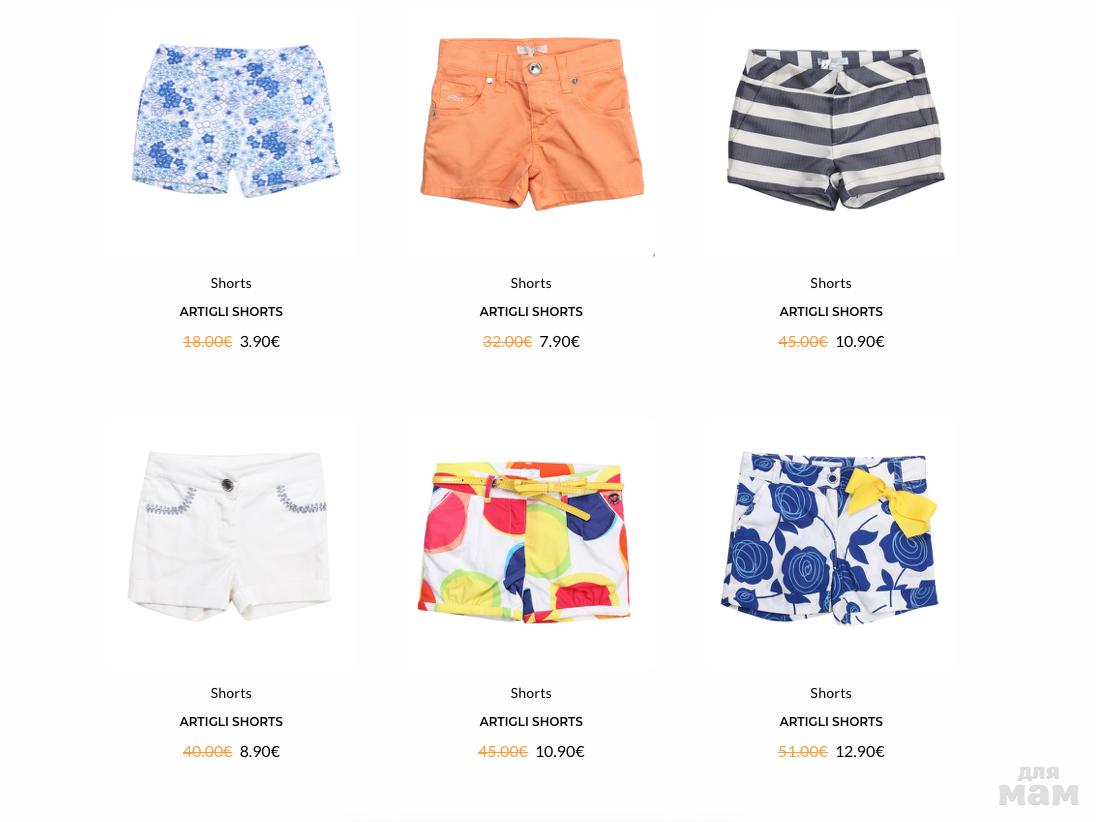The image size is (1096, 822).
Task: Open the white embroidered shorts product image
Action: pos(229,535)
